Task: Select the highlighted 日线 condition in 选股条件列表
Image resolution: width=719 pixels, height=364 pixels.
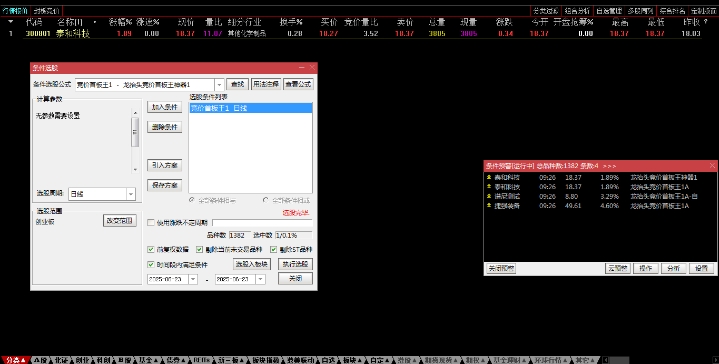Action: point(250,108)
